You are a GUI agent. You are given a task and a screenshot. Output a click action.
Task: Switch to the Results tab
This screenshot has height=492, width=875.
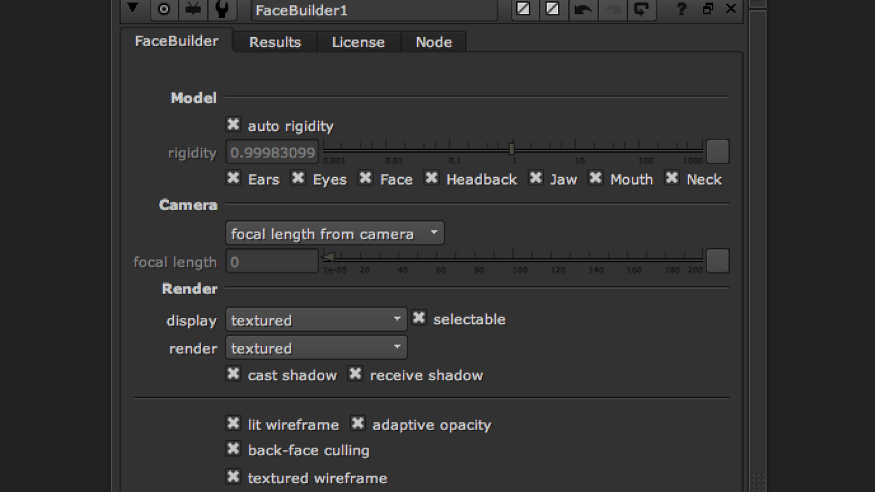[x=275, y=42]
